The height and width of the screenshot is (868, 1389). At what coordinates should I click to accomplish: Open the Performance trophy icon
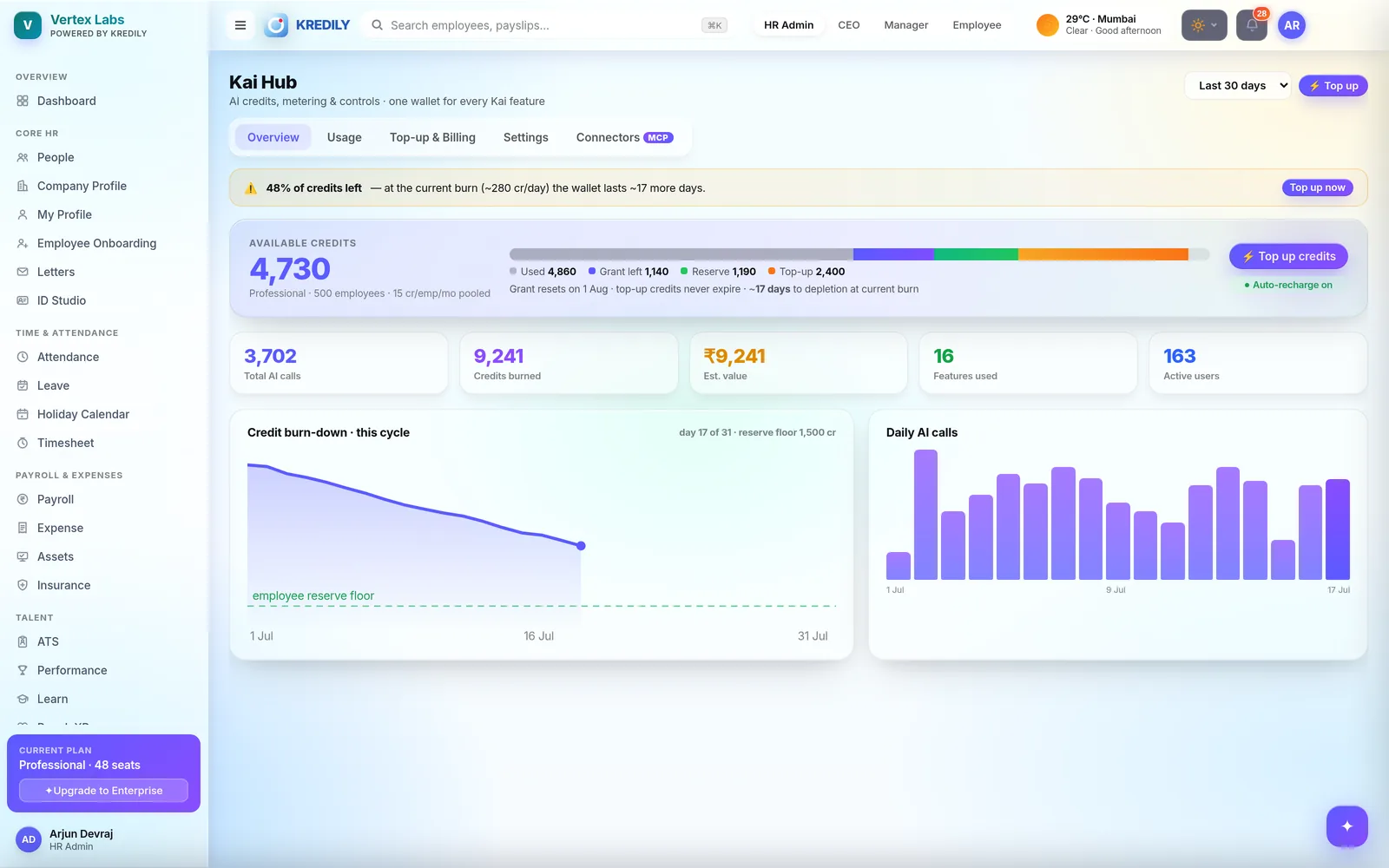coord(23,670)
